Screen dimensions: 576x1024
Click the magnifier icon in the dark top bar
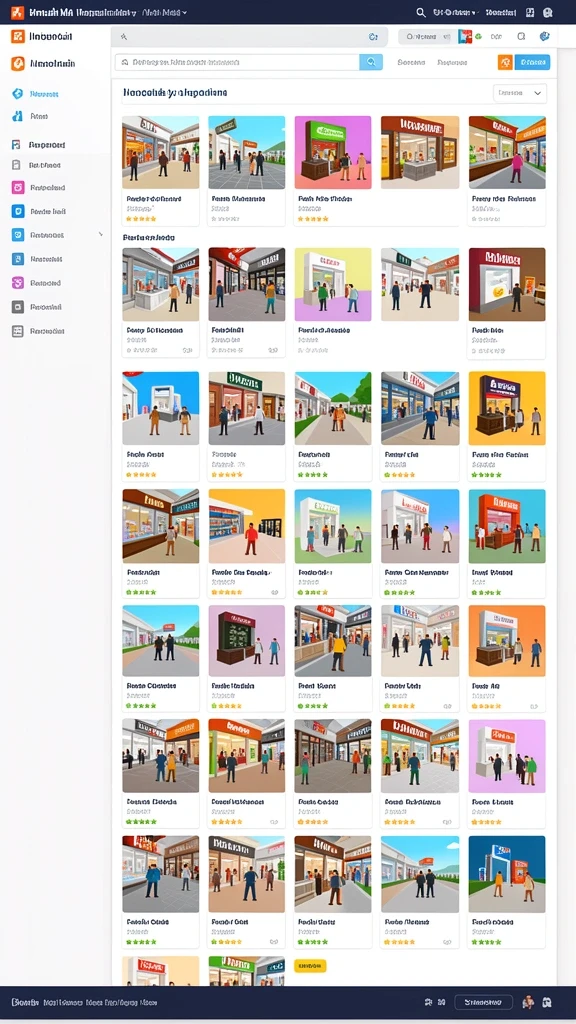[x=421, y=12]
